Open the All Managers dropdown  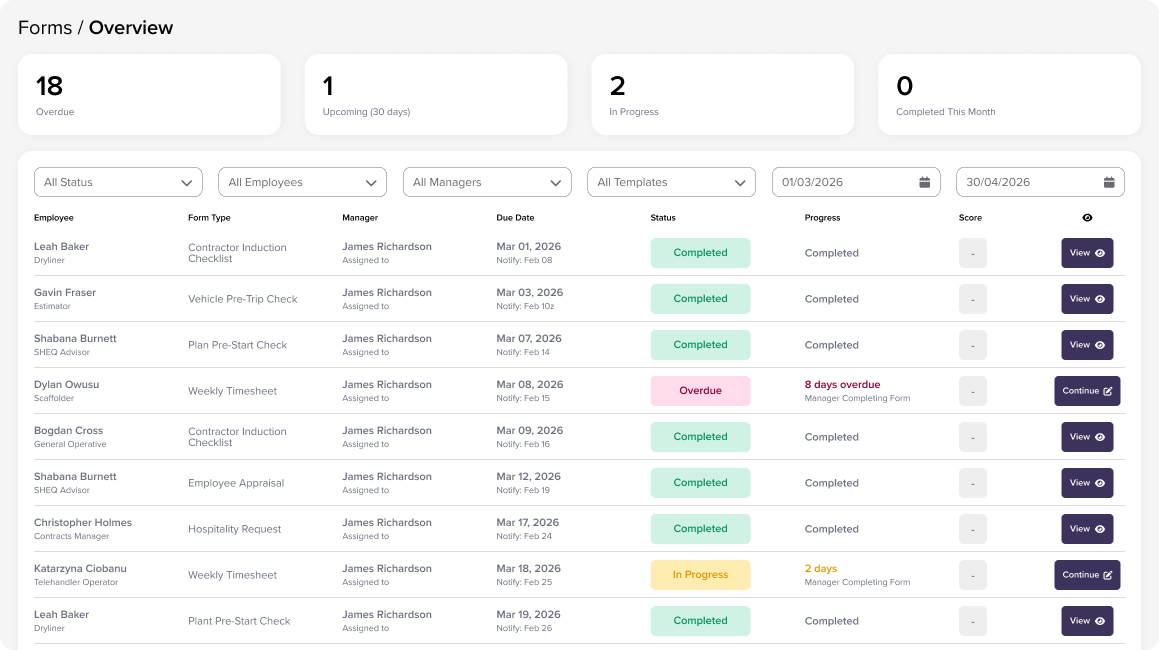coord(487,182)
